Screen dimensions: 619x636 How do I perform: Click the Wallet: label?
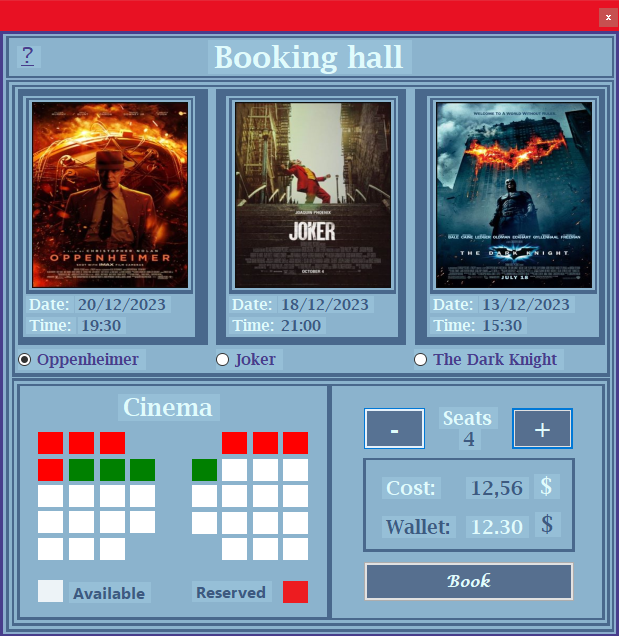[418, 527]
